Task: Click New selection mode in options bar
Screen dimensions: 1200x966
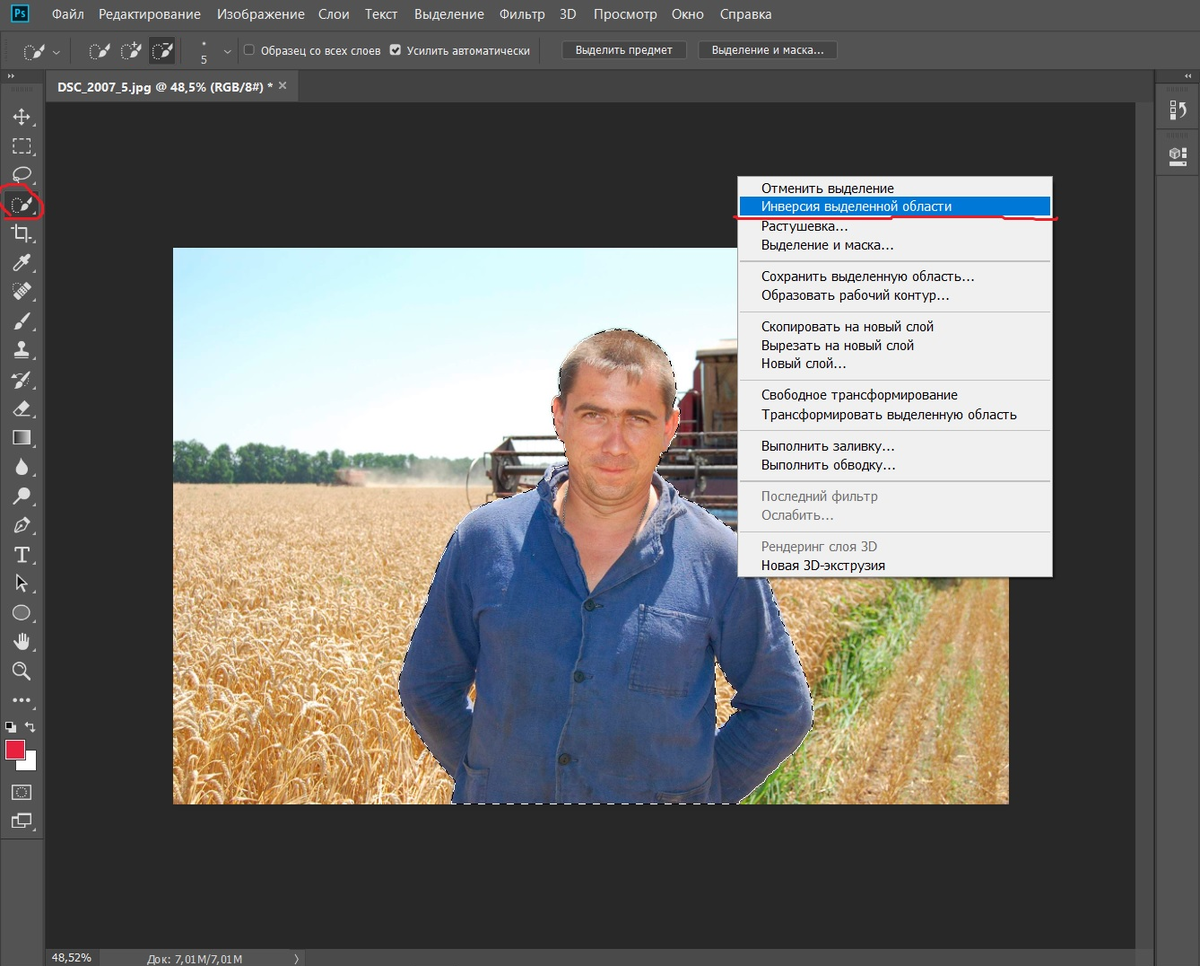Action: [x=100, y=50]
